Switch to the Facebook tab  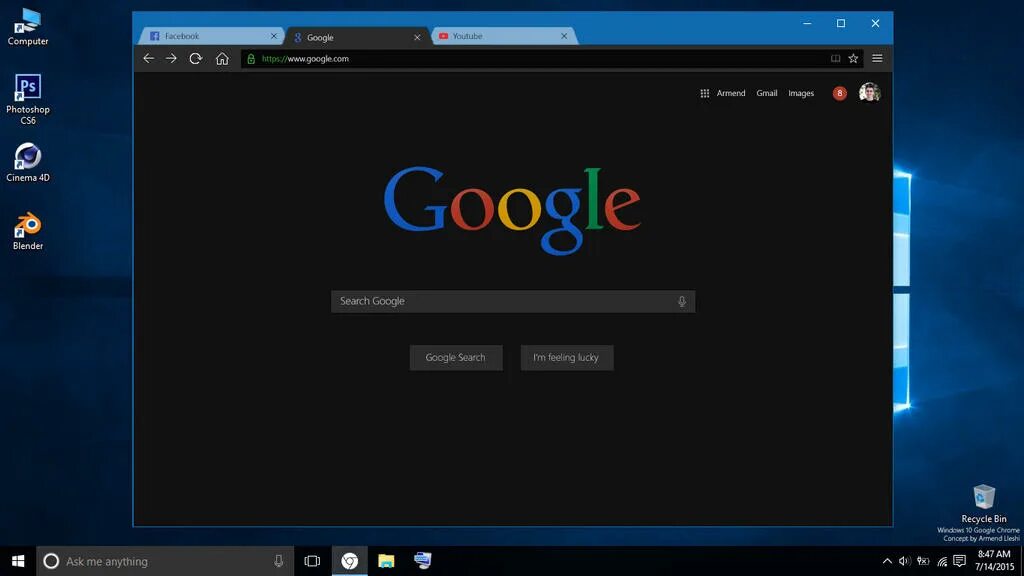pyautogui.click(x=210, y=36)
